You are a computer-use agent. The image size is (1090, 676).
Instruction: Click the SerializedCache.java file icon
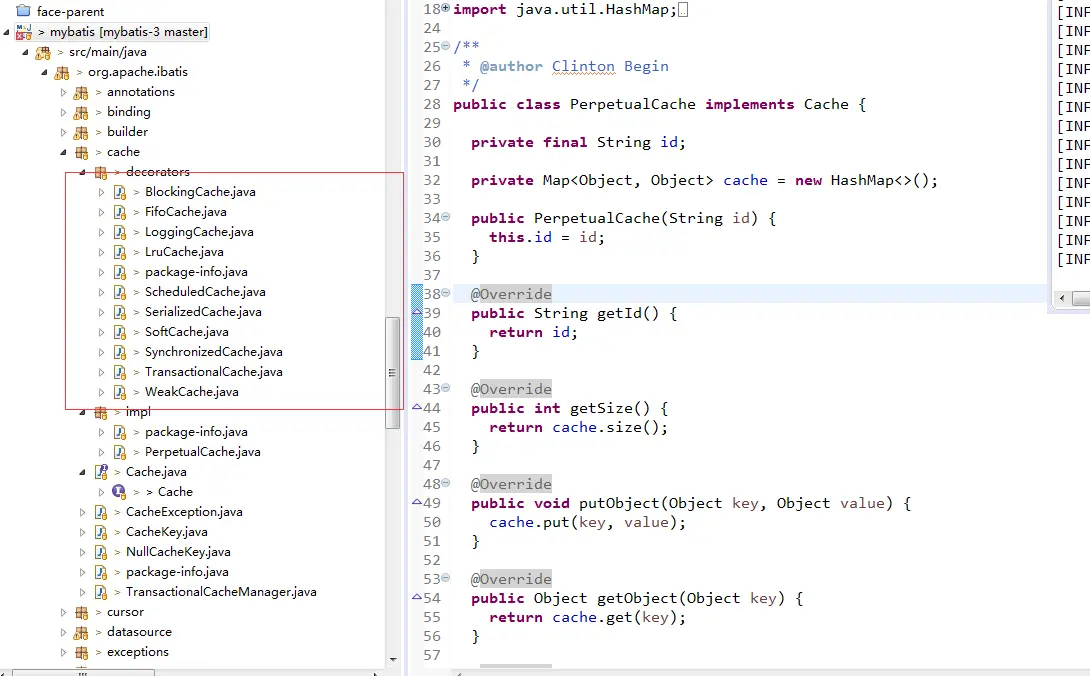[120, 312]
